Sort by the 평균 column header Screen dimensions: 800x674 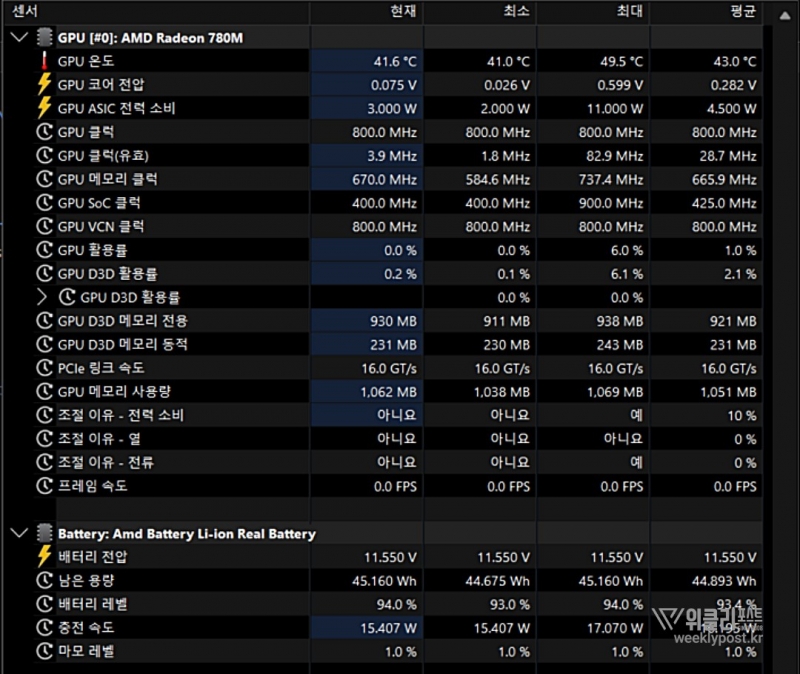coord(707,11)
